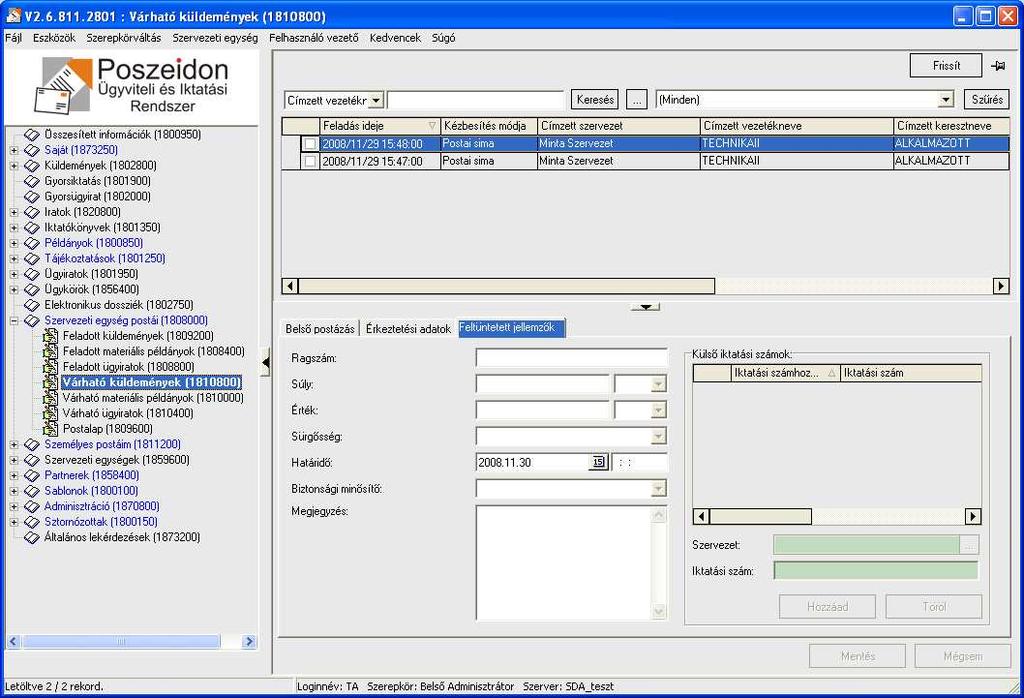Open the (Minden) filter dropdown
Image resolution: width=1024 pixels, height=698 pixels.
coord(946,100)
